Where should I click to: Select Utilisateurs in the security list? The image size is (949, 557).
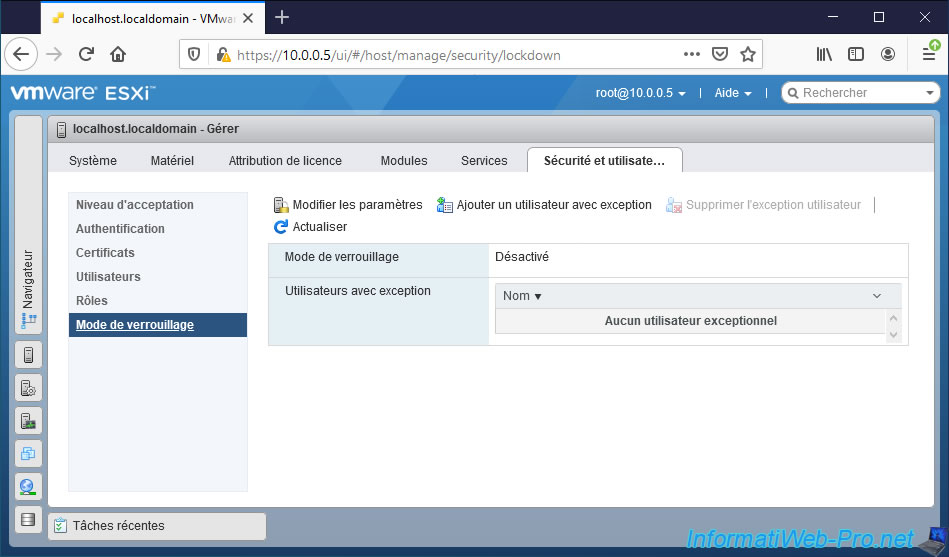pos(108,277)
